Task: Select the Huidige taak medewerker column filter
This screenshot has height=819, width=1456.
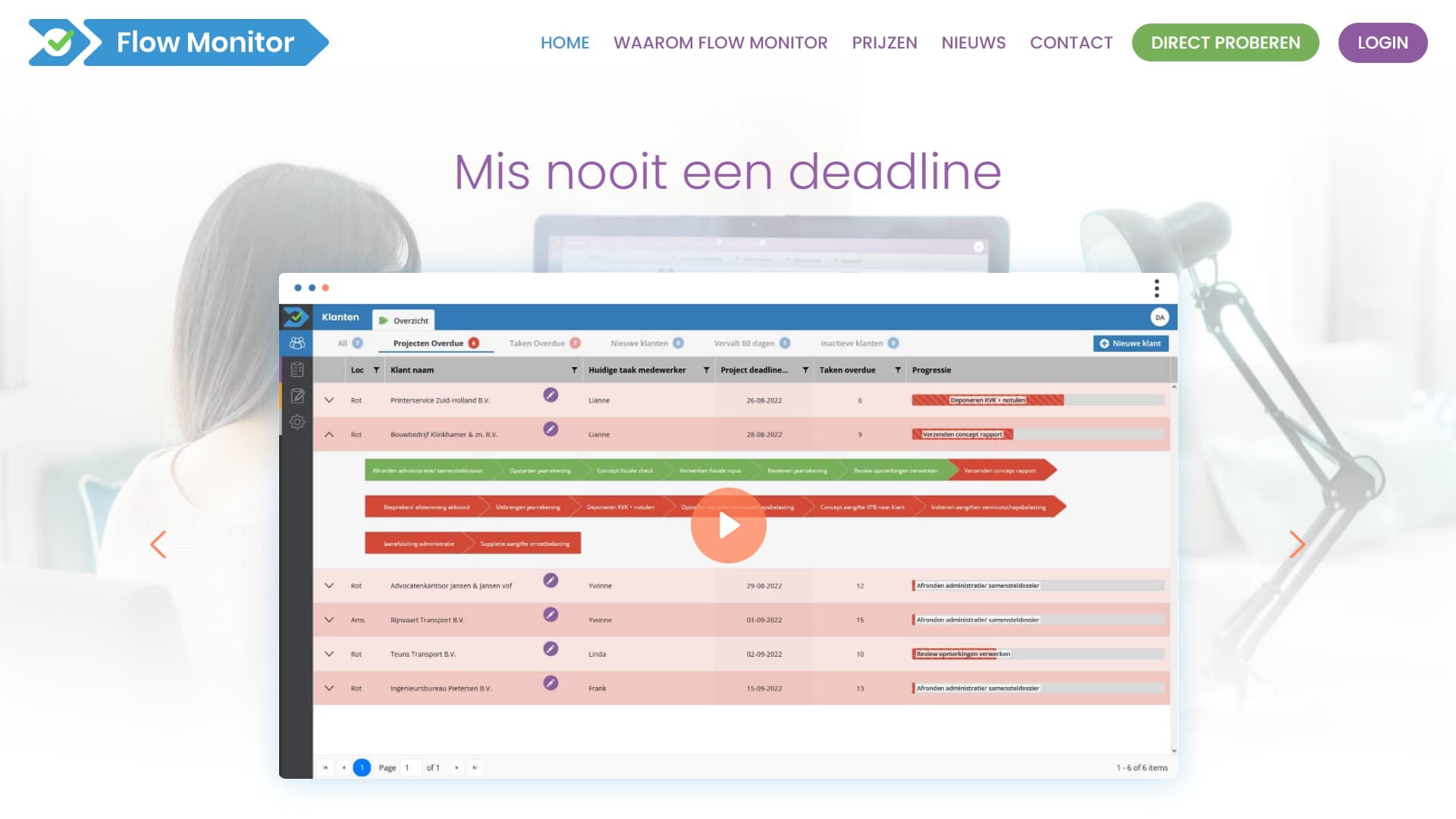Action: pos(706,370)
